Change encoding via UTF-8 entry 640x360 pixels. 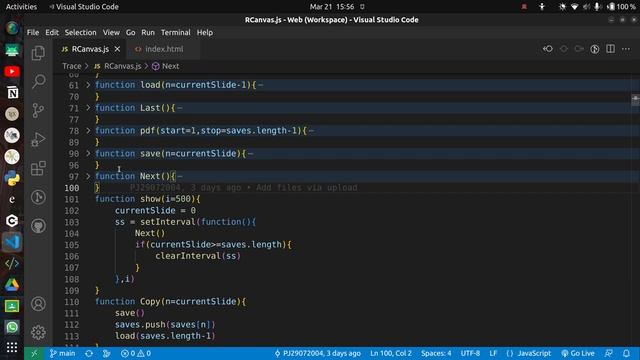[470, 353]
